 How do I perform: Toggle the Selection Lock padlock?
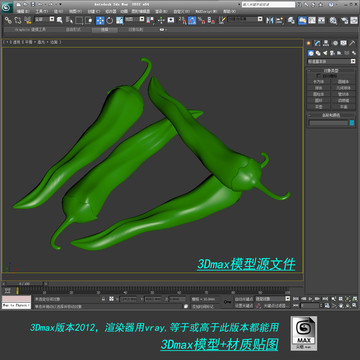coord(103,299)
